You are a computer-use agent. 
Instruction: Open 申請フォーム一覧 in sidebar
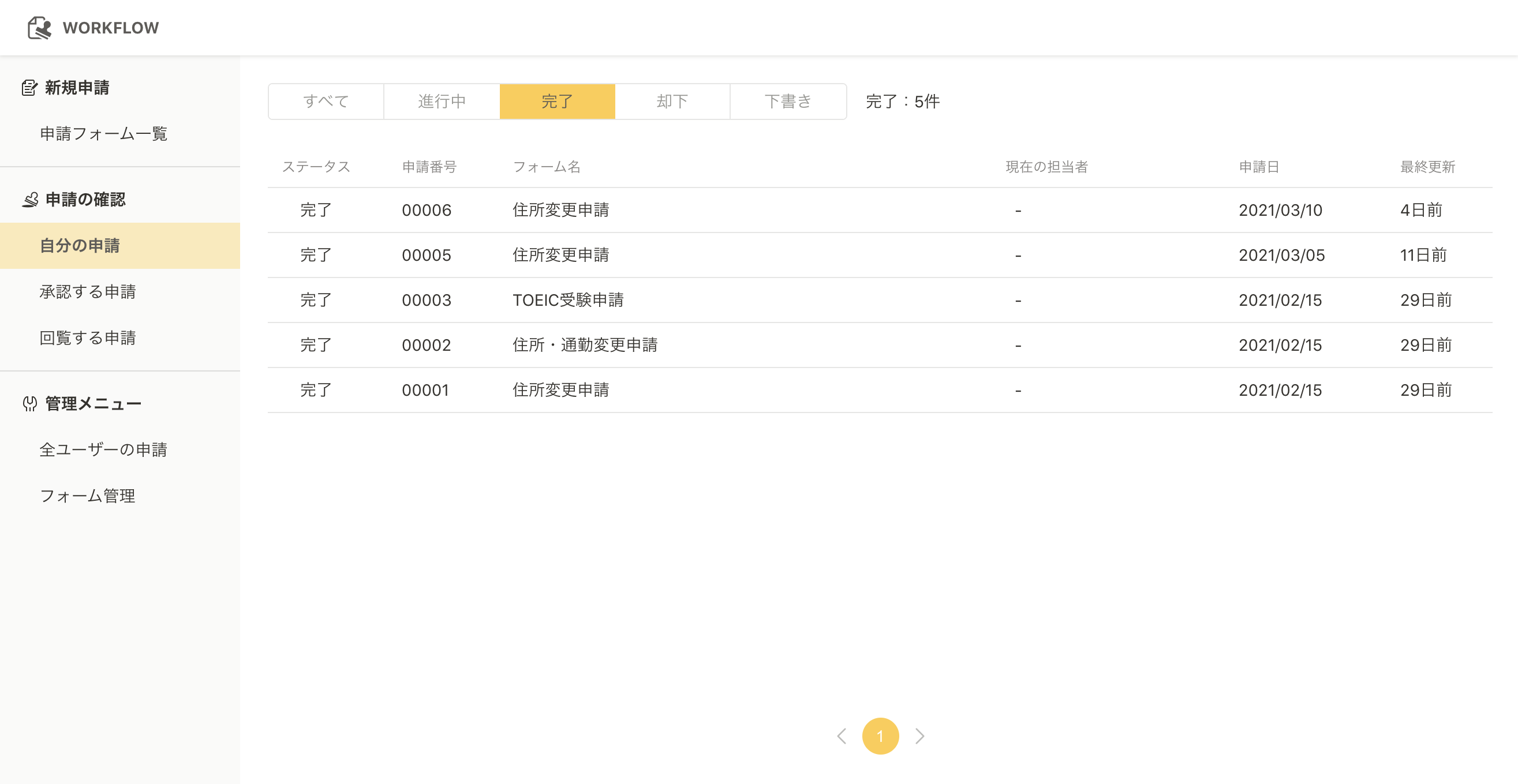104,134
